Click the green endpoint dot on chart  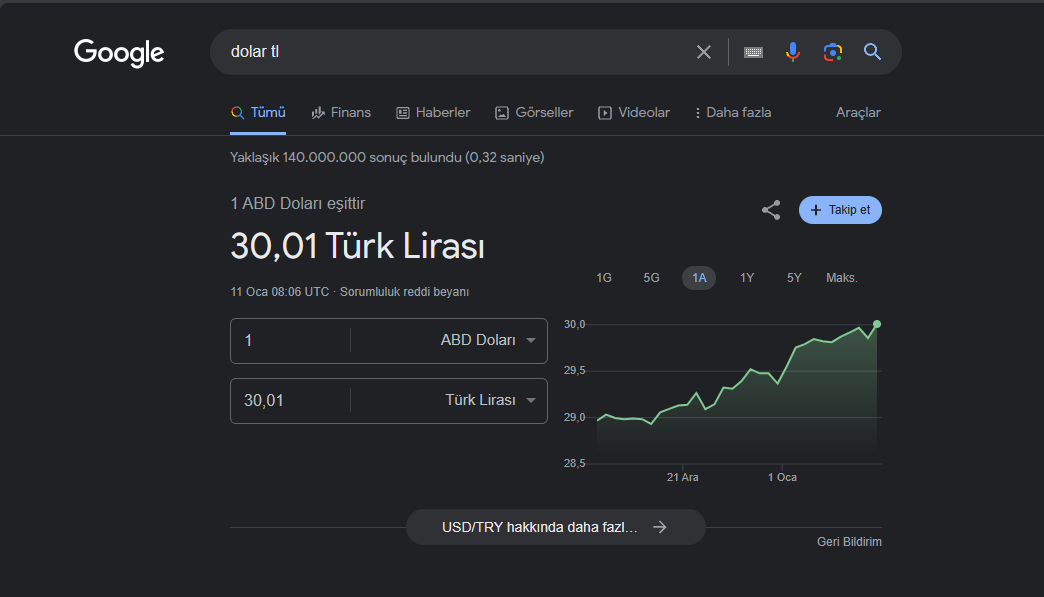[877, 324]
